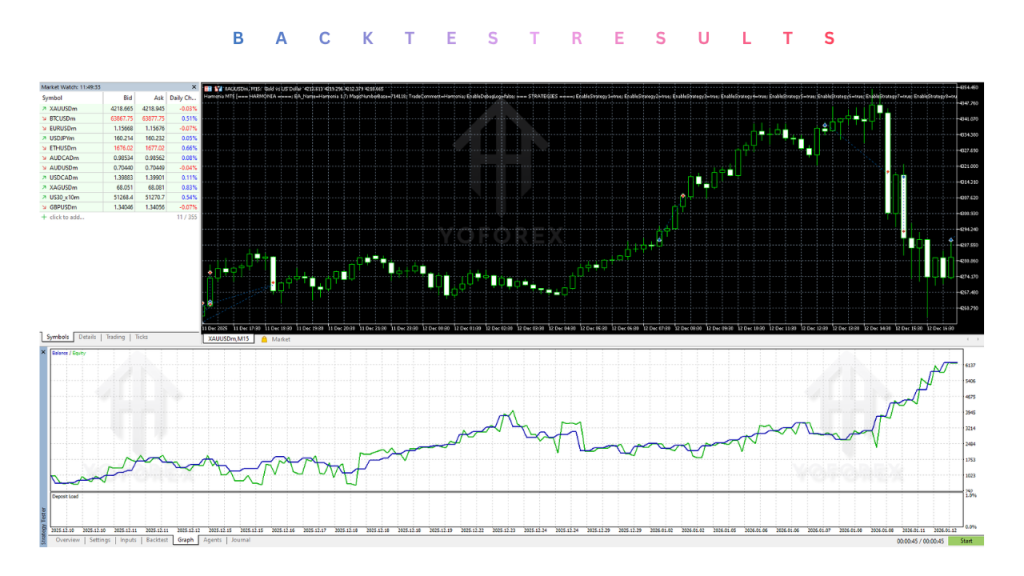This screenshot has width=1024, height=576.
Task: Switch to the Symbols tab in Market Watch
Action: [x=57, y=337]
